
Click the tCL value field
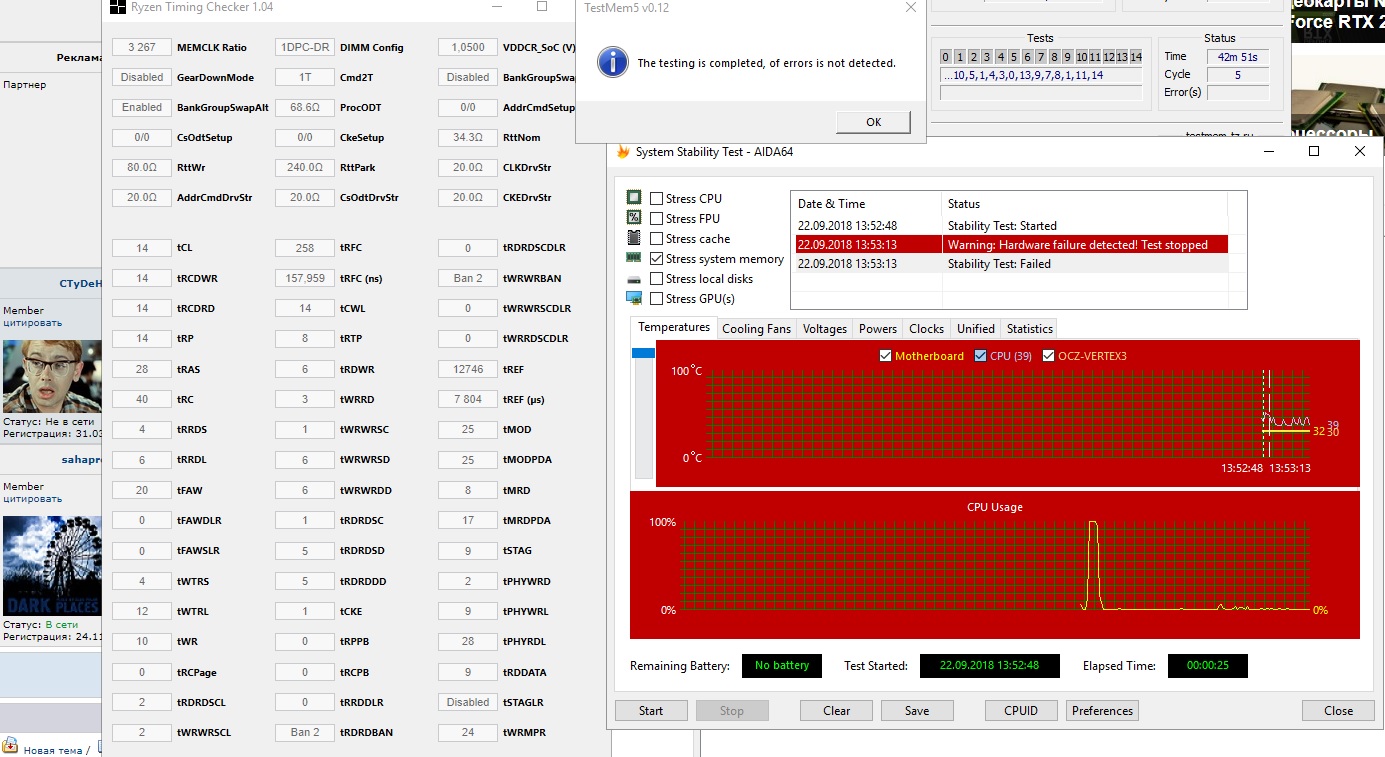click(142, 248)
